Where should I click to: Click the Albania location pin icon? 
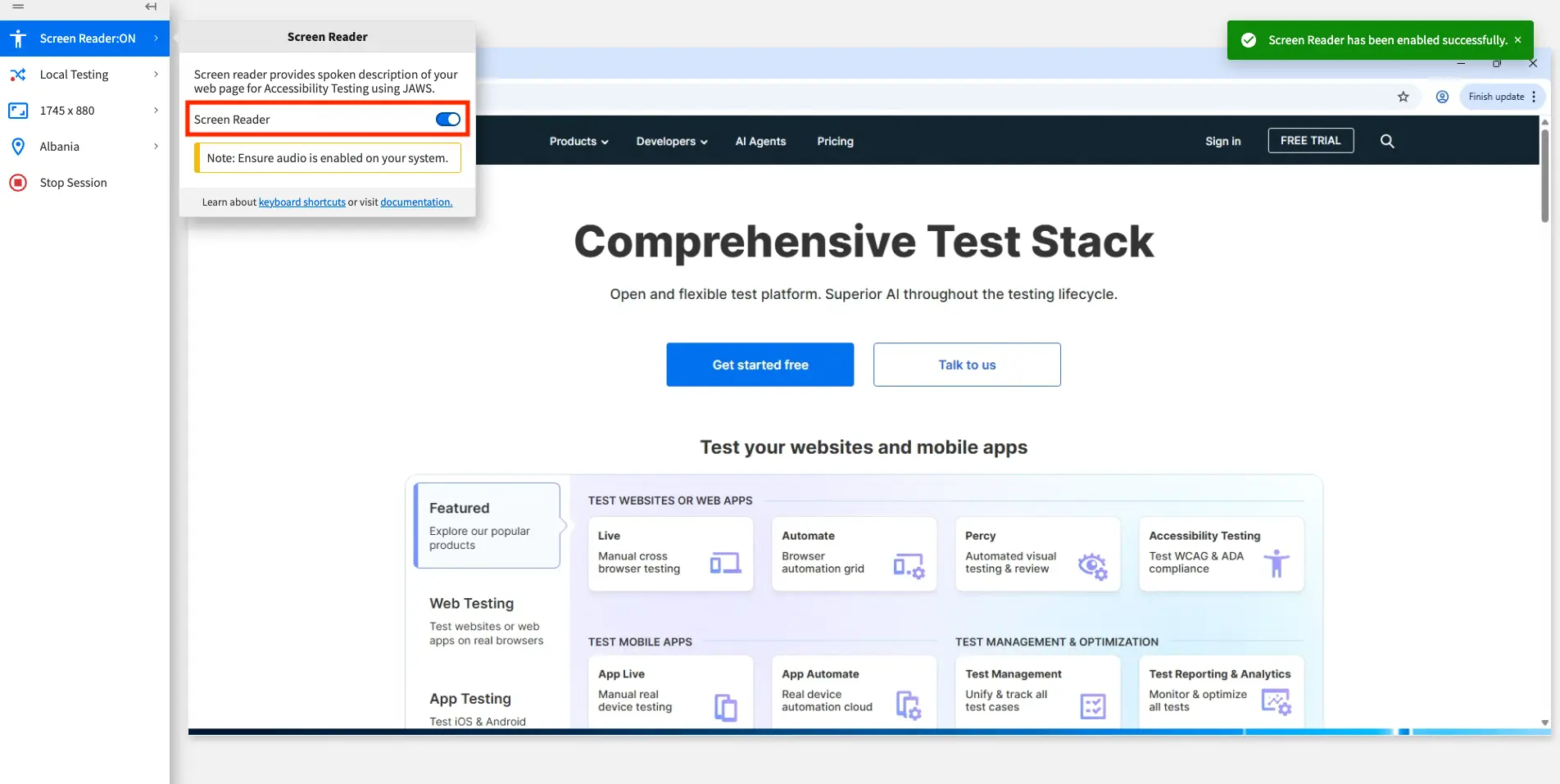coord(18,147)
